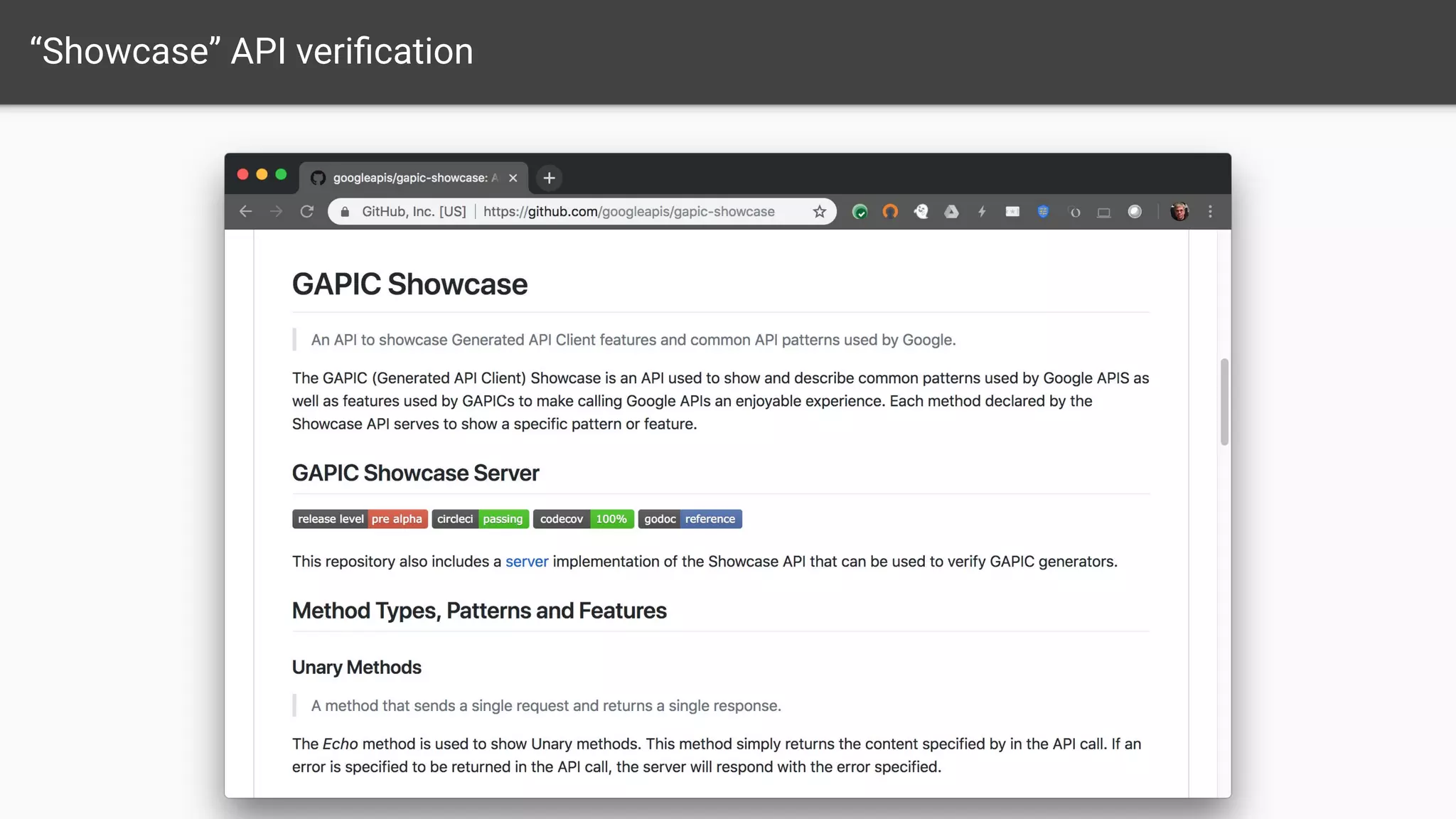This screenshot has width=1456, height=819.
Task: Click the quote 'An API to showcase Generated API Client features'
Action: [633, 340]
